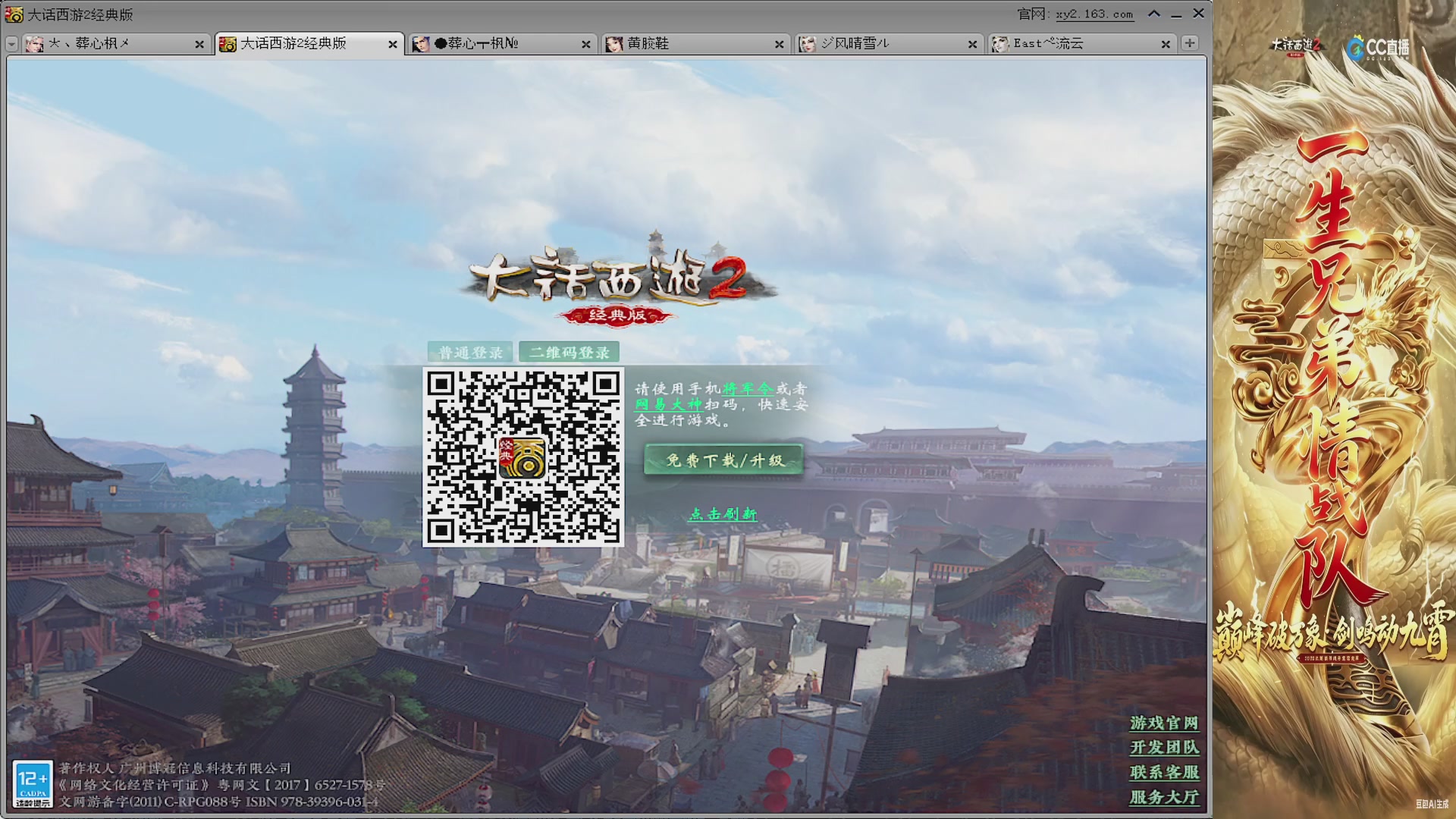Switch to the 黄胺鞋 tab
The image size is (1456, 819).
(695, 44)
